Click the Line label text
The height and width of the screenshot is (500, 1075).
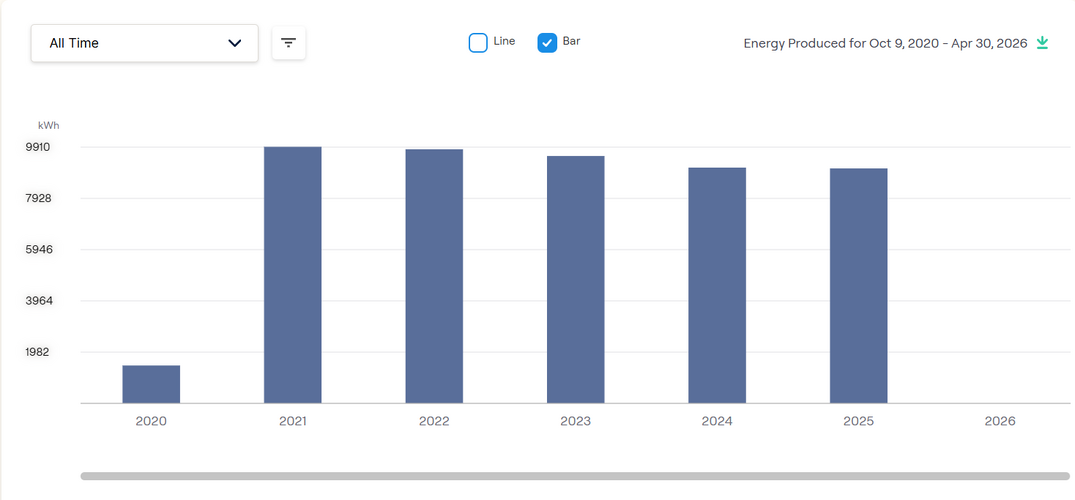coord(504,42)
